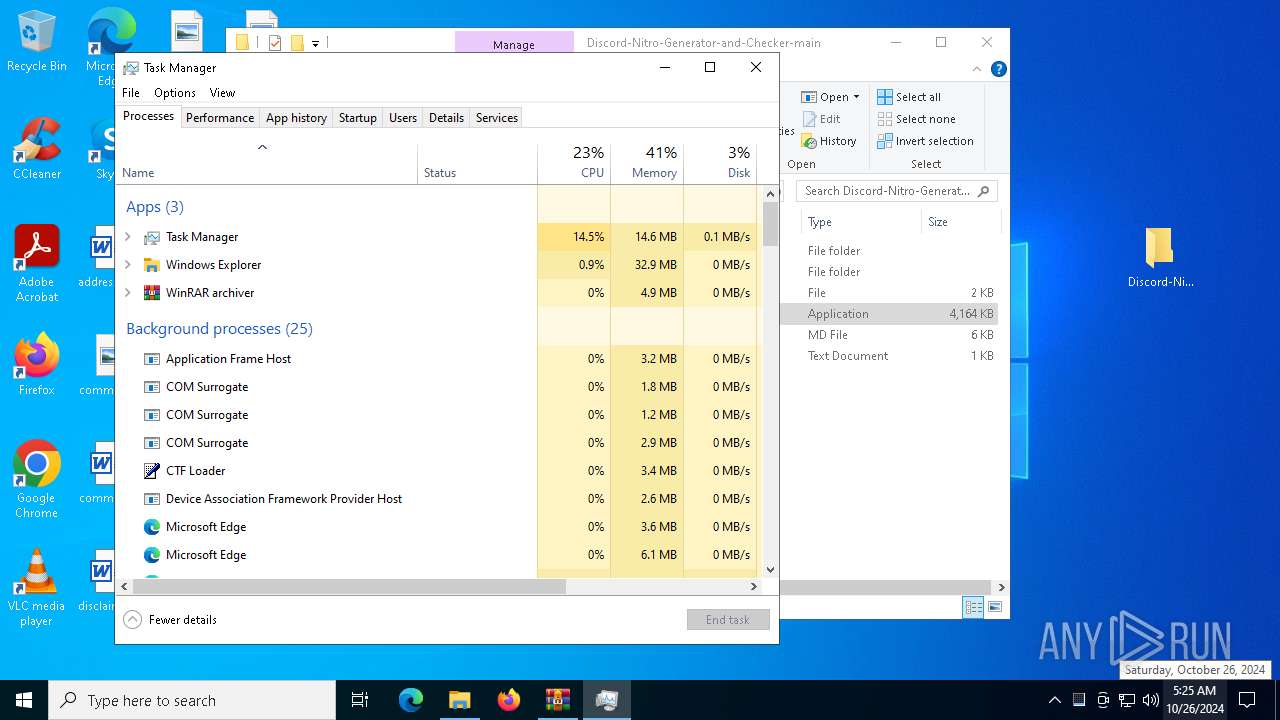Click the volume icon in system tray

pos(1151,700)
